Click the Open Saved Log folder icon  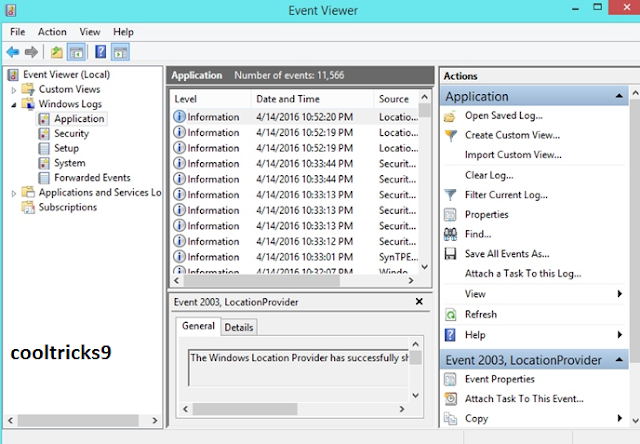coord(450,116)
